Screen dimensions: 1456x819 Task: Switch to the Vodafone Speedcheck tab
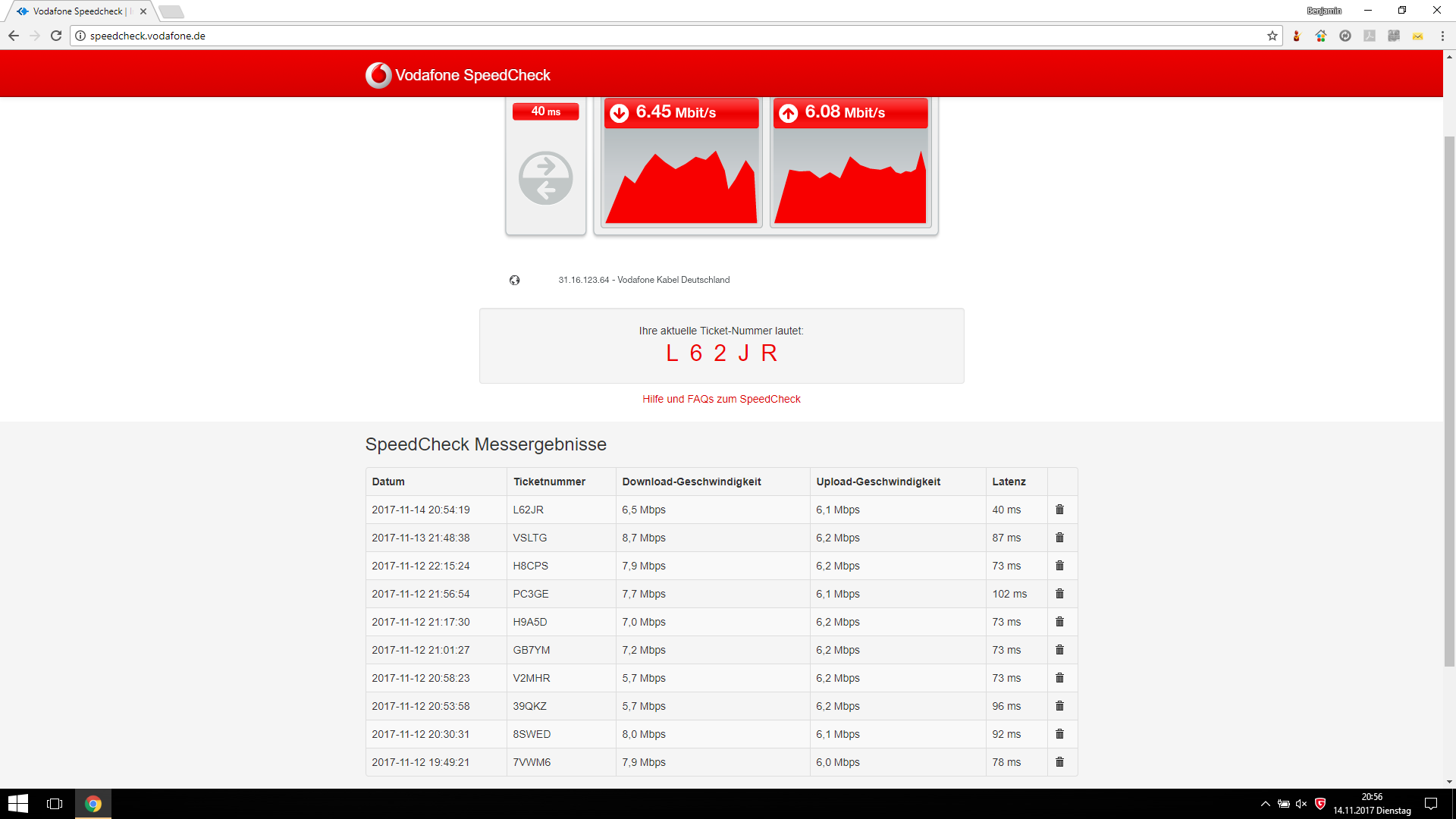[76, 11]
